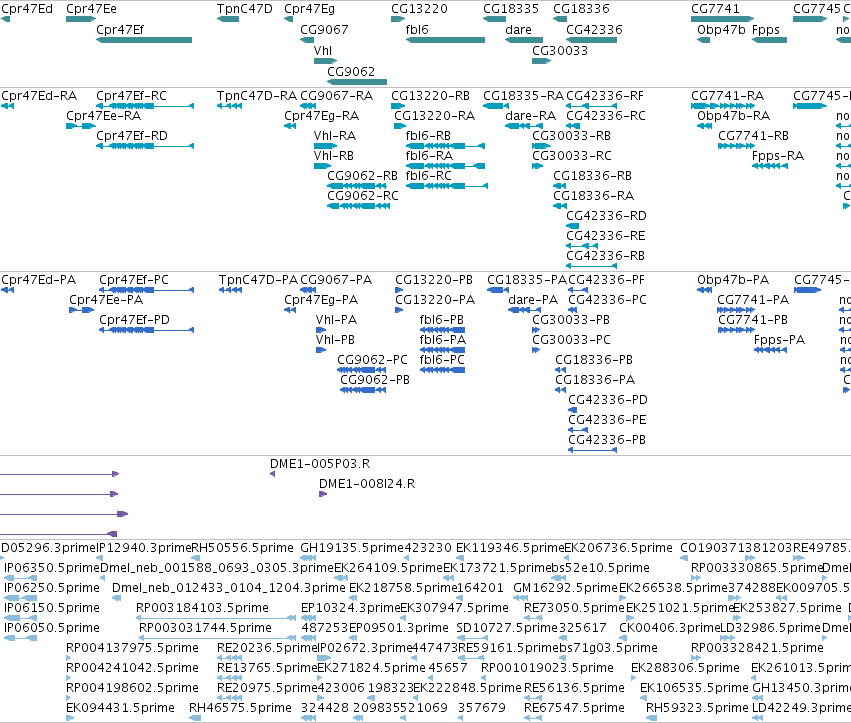Open EST GM16292.5prime
Viewport: 851px width, 723px height.
click(520, 598)
